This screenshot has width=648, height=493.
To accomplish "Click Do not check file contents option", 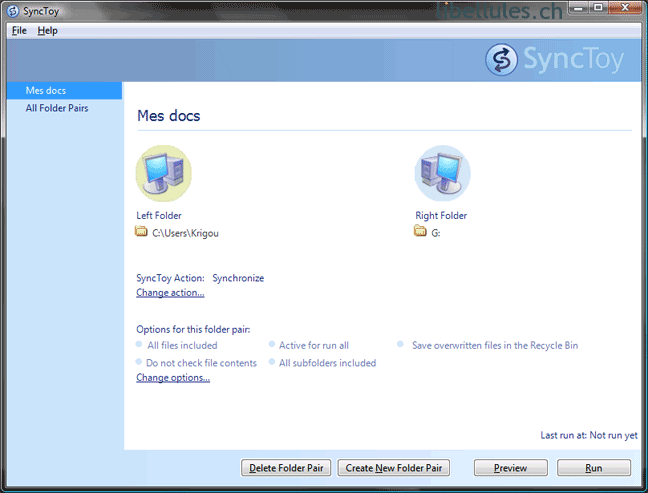I will pos(201,363).
